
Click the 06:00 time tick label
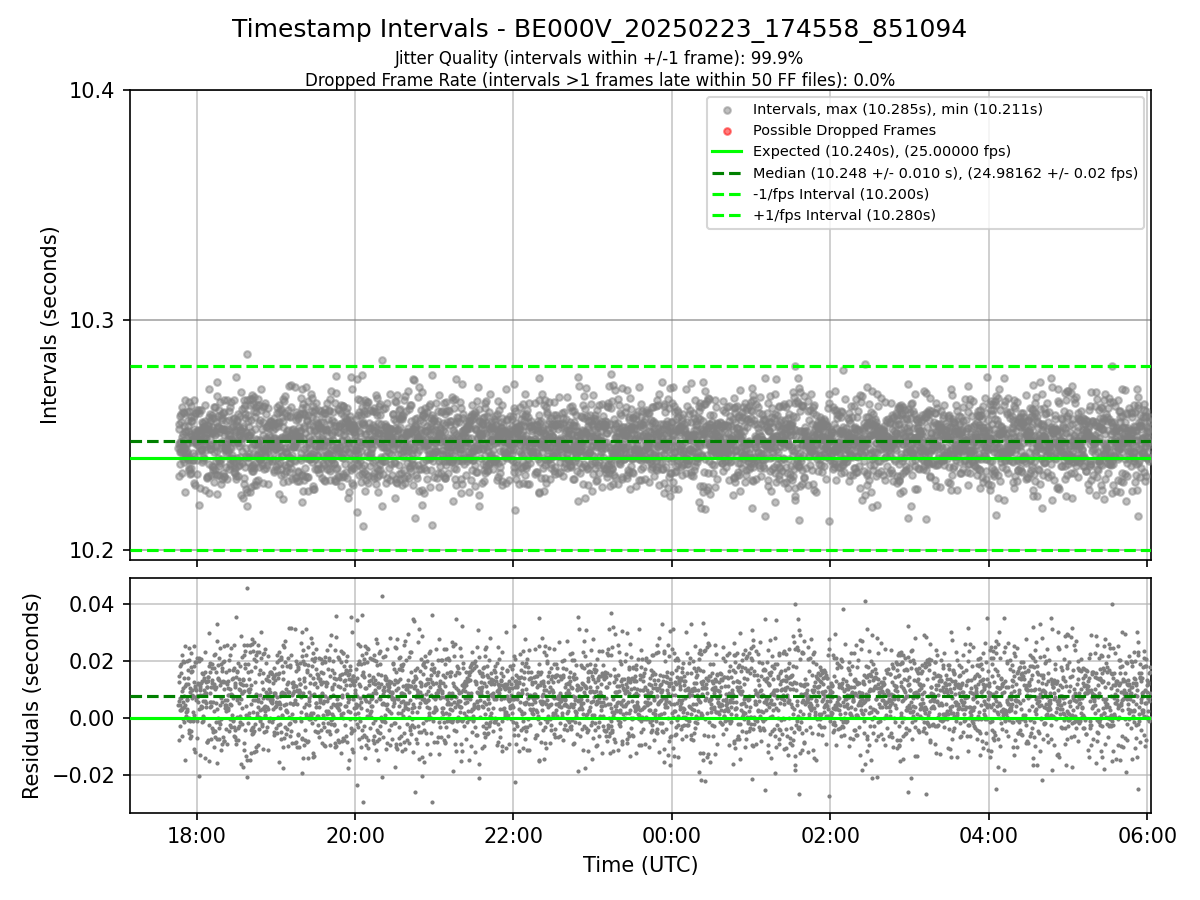(x=1147, y=834)
